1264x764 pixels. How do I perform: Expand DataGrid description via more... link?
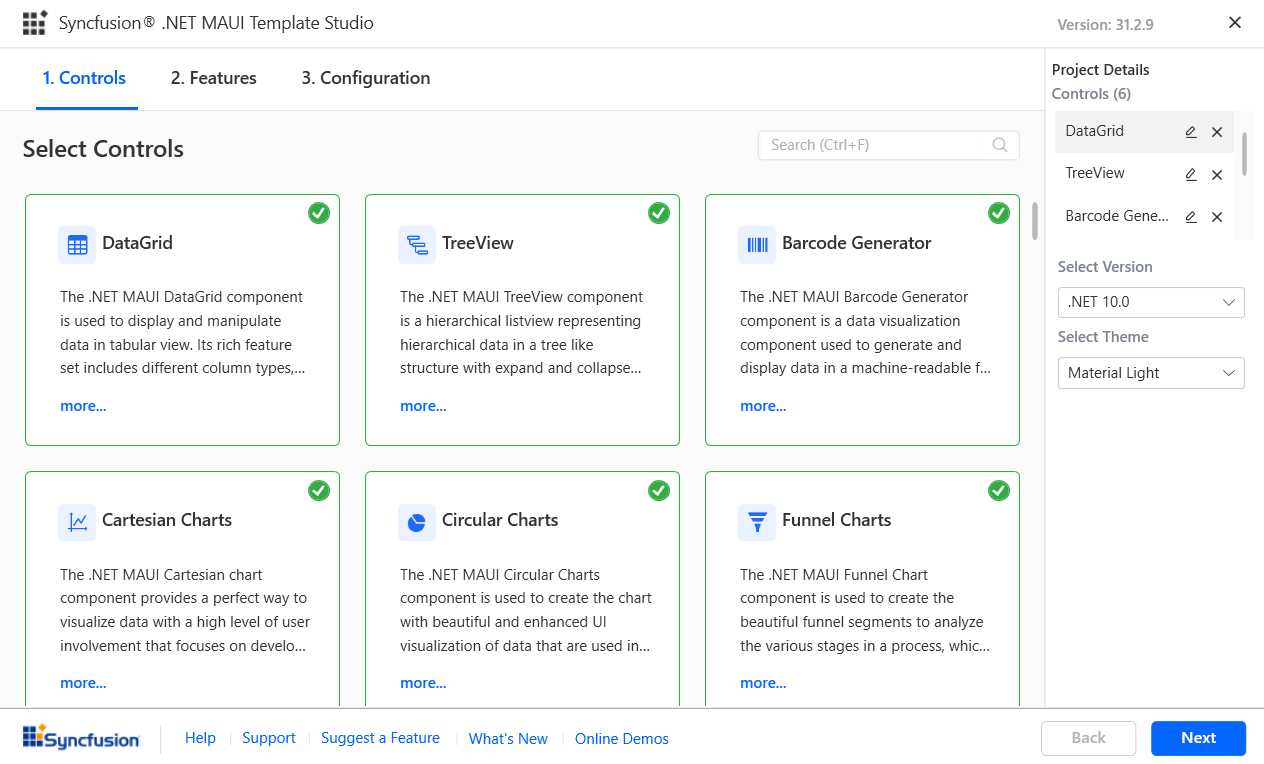(83, 406)
